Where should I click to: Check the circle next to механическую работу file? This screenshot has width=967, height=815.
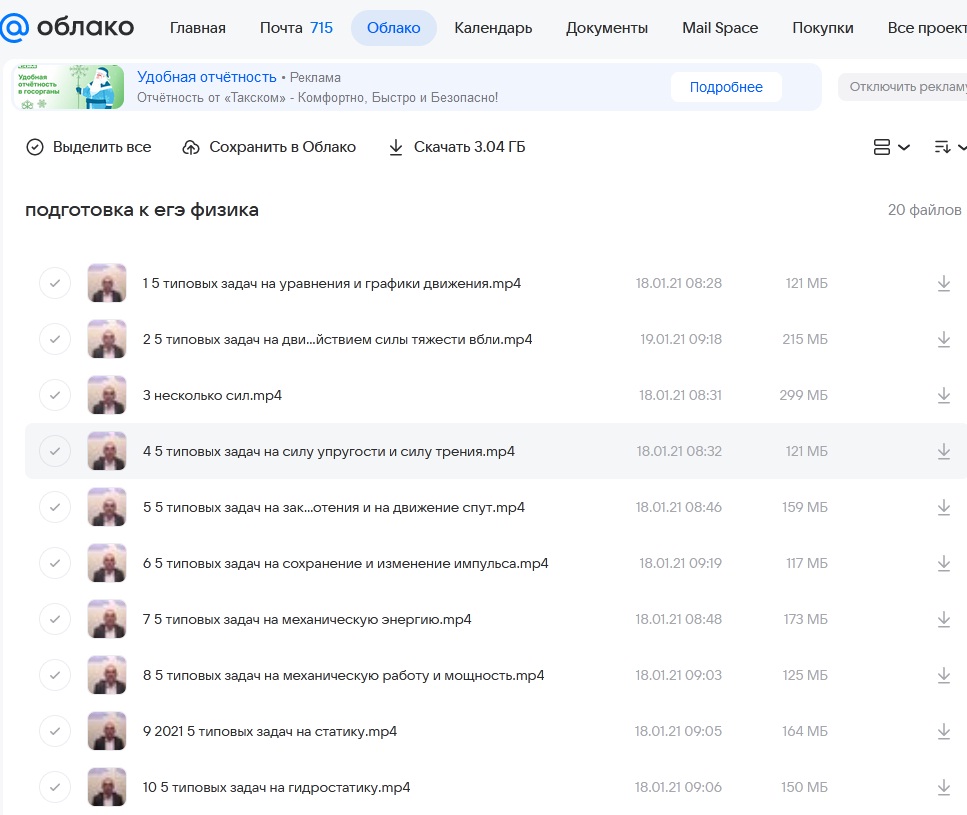(55, 675)
